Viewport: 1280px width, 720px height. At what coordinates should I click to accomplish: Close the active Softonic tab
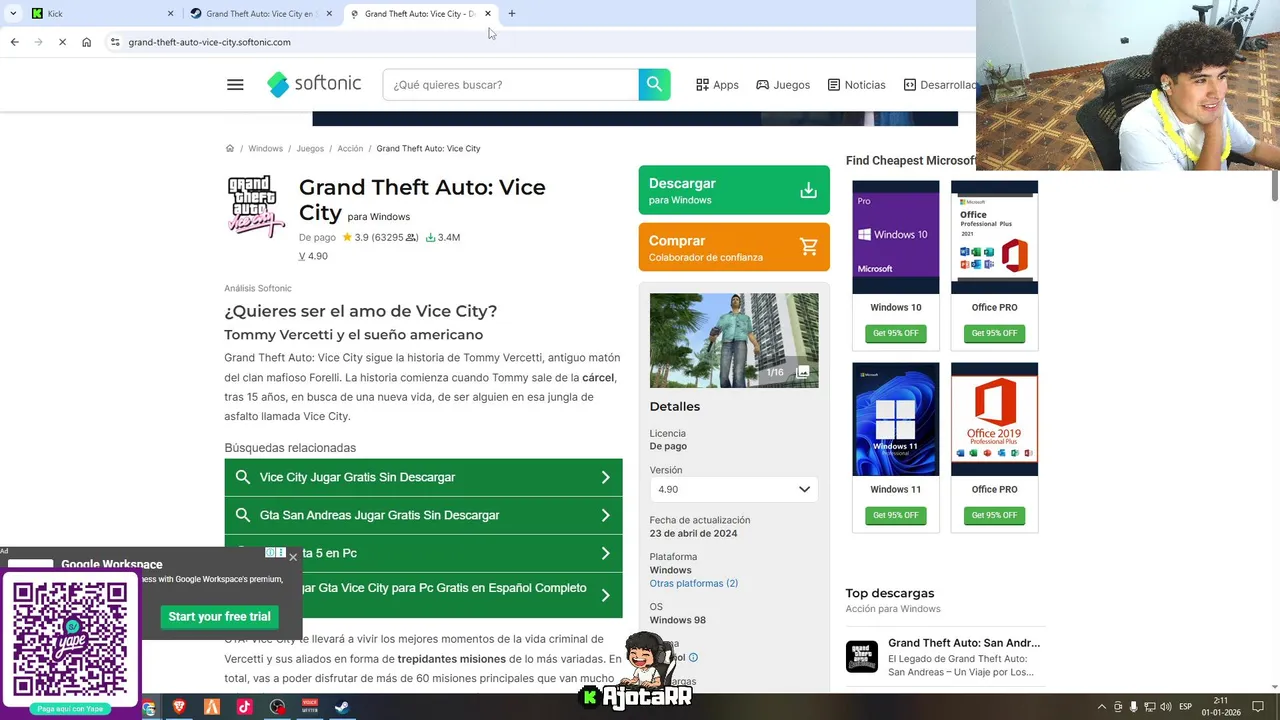coord(488,14)
